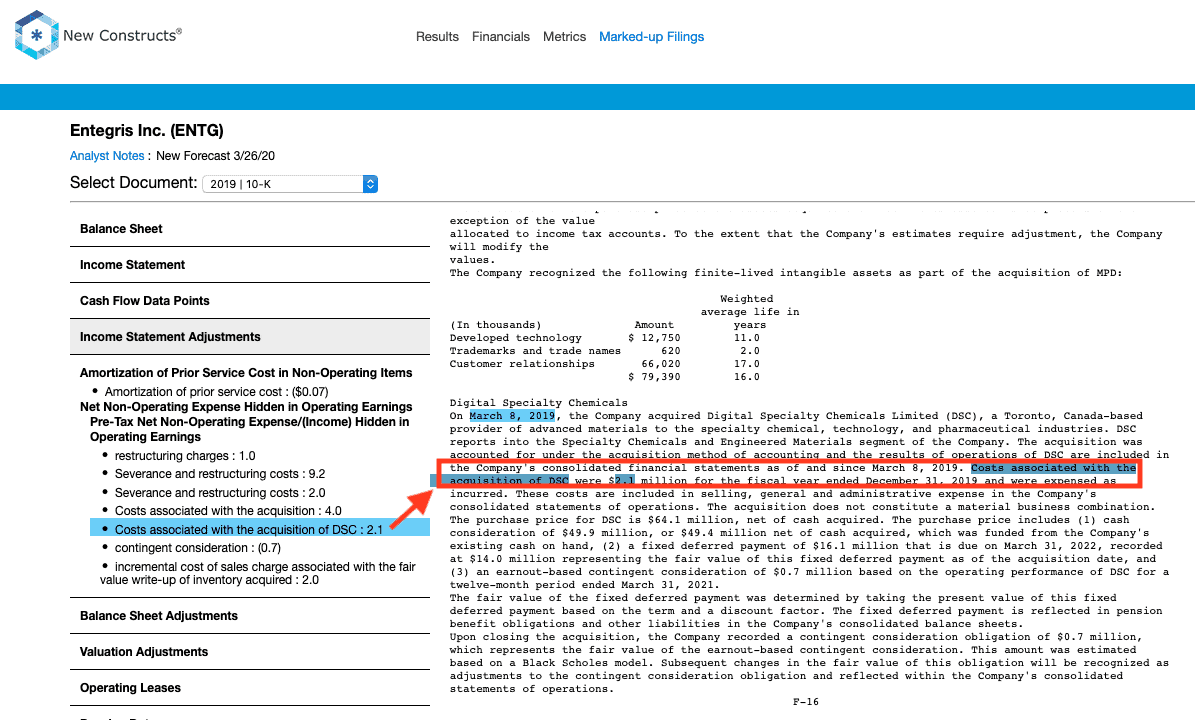Click the New Constructs brand name text
Image resolution: width=1195 pixels, height=720 pixels.
pyautogui.click(x=122, y=35)
